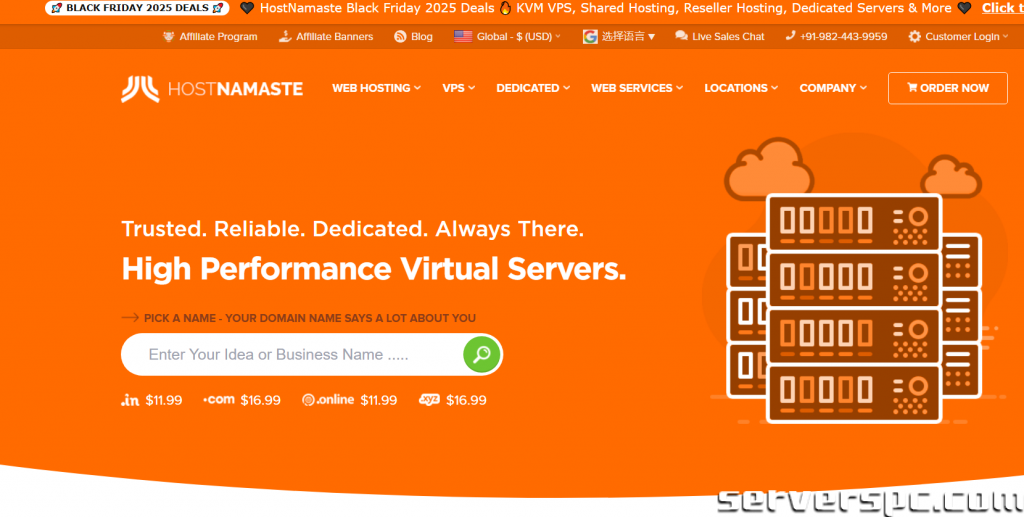Click the Live Sales Chat bubble icon
The height and width of the screenshot is (517, 1024).
(681, 36)
